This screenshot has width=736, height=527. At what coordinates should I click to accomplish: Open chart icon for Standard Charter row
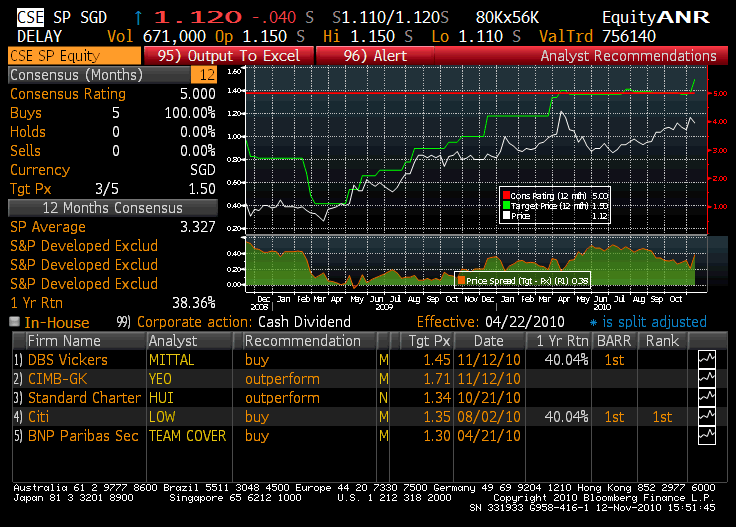706,397
